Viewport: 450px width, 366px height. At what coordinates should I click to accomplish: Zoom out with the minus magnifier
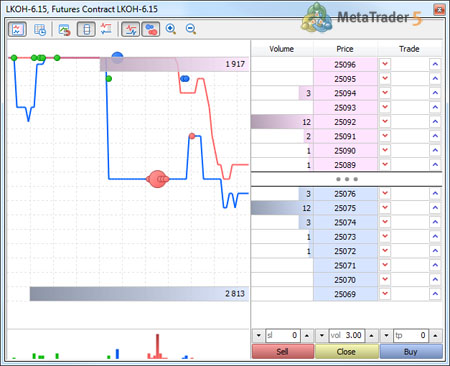click(x=191, y=29)
